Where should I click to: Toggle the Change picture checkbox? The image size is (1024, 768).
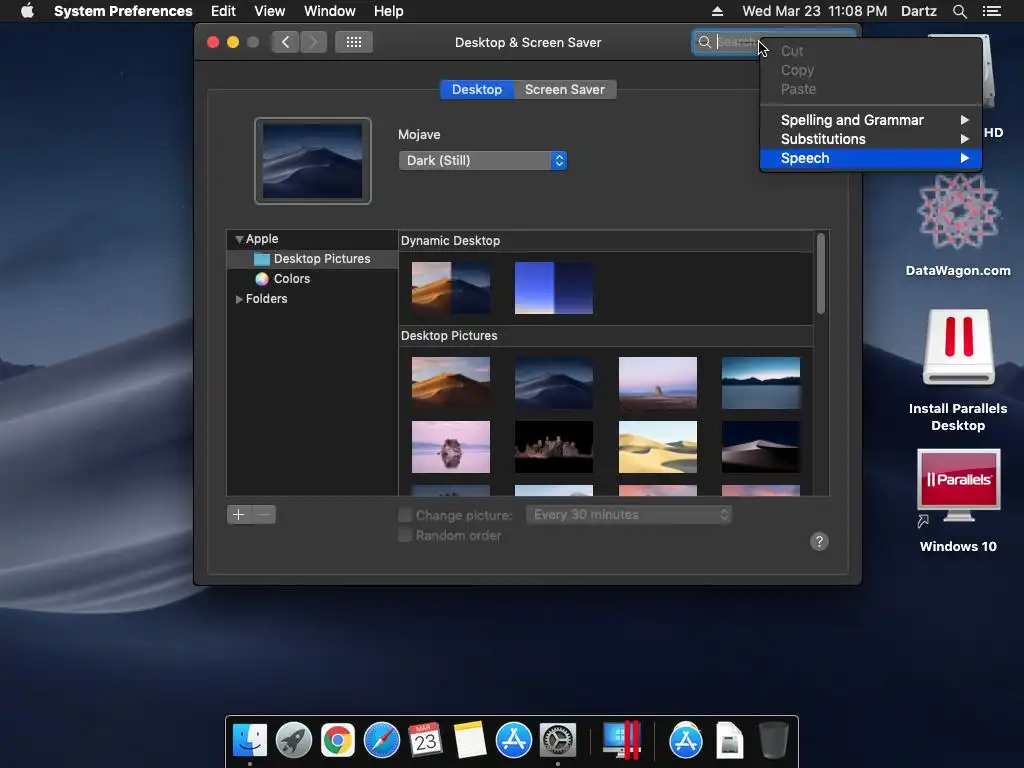[x=405, y=515]
